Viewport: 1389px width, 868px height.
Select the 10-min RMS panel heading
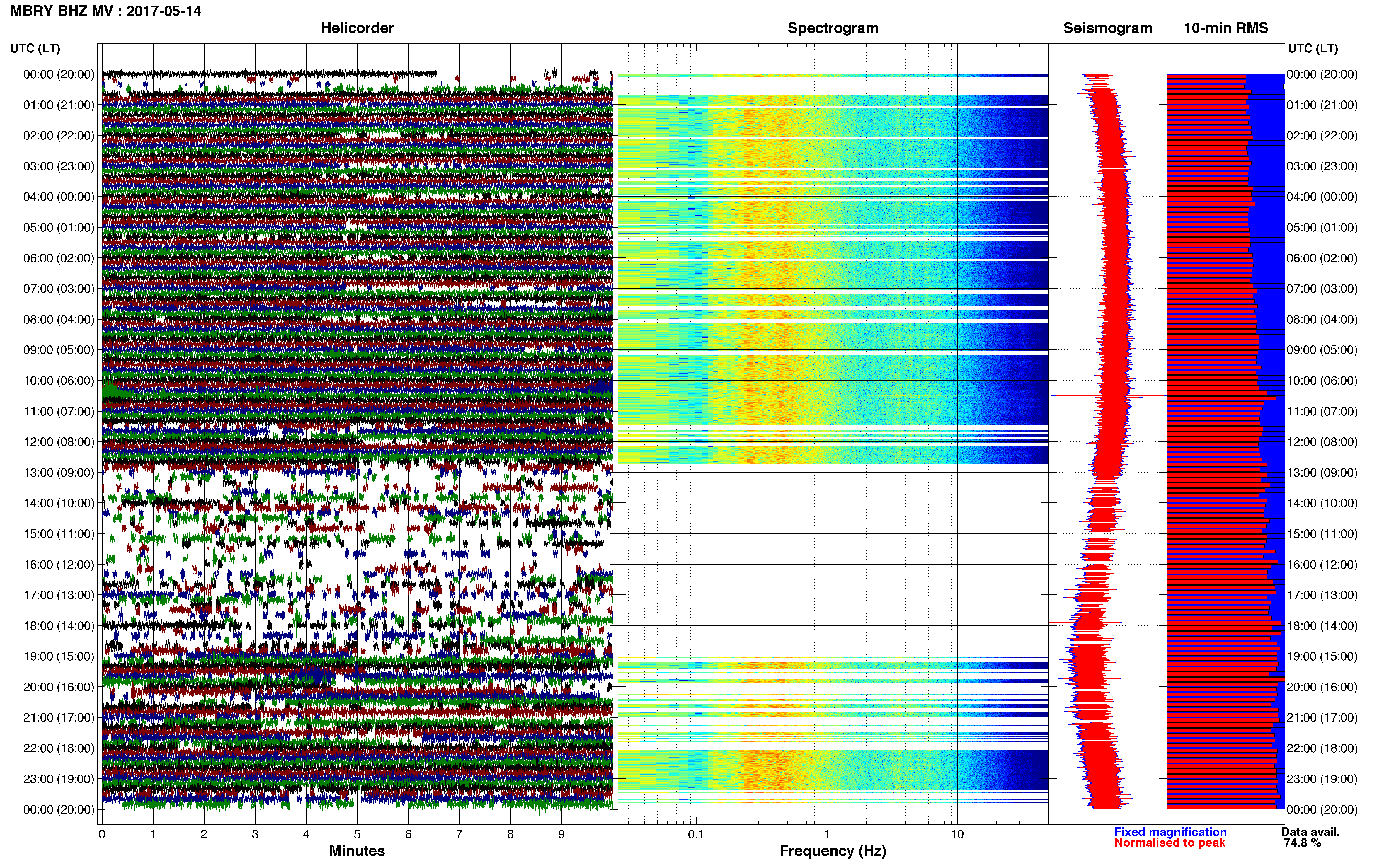pos(1226,28)
